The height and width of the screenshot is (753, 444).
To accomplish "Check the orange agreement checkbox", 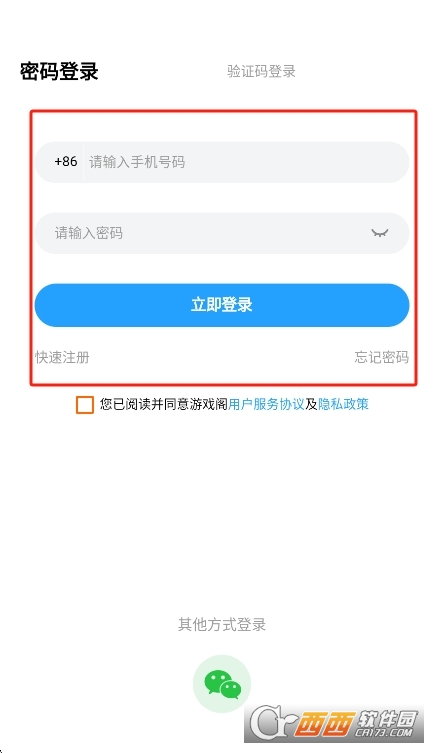I will click(85, 404).
